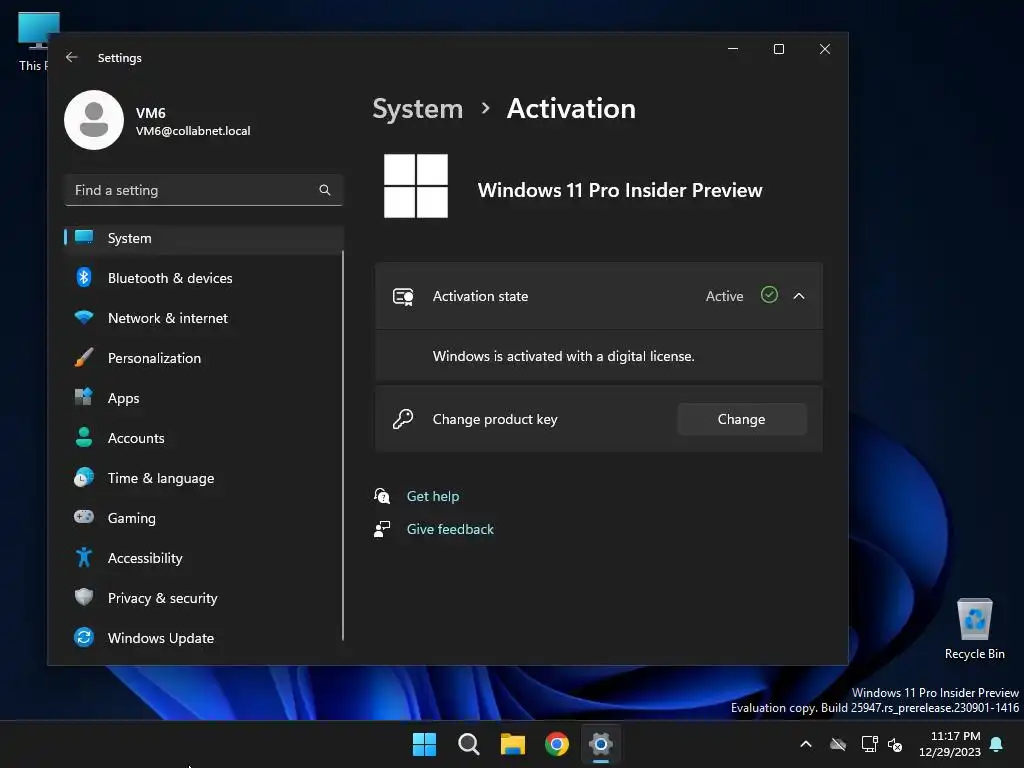Image resolution: width=1024 pixels, height=768 pixels.
Task: Maximize the Settings window
Action: tap(778, 49)
